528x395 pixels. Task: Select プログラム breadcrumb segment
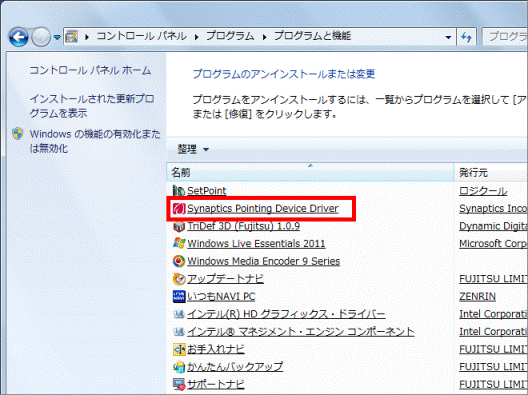pos(230,36)
